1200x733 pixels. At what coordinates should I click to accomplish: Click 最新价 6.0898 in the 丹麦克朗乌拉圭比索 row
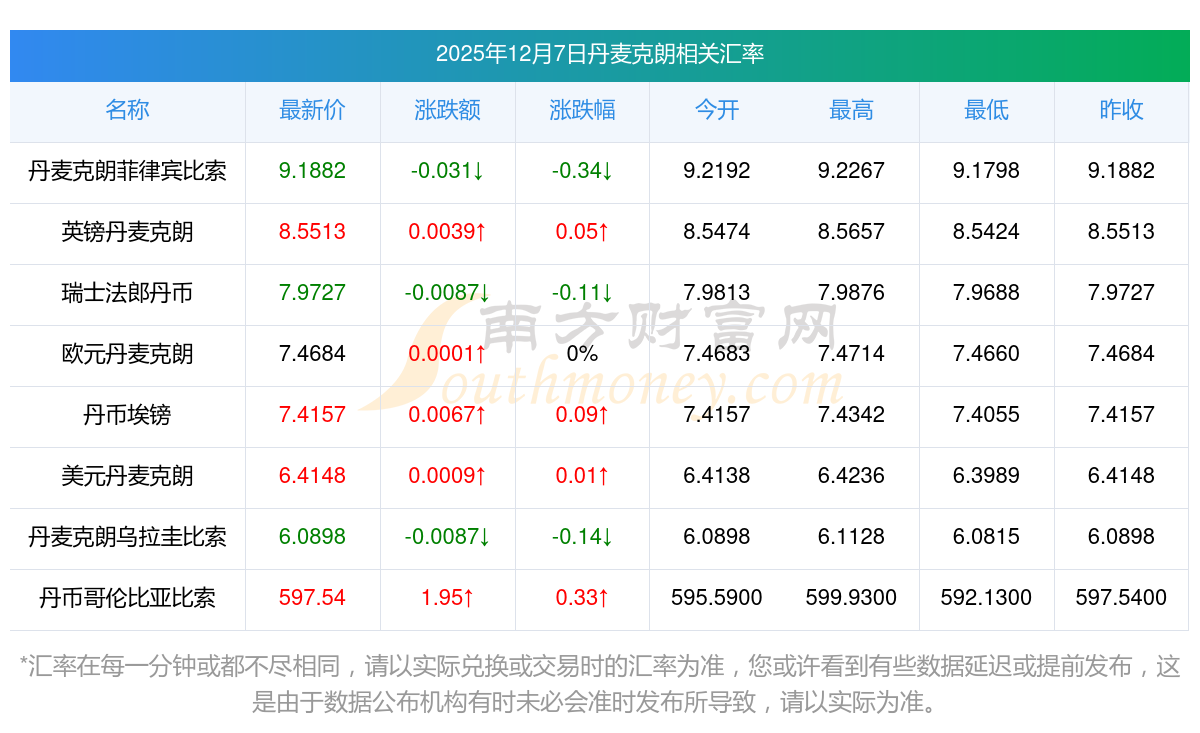pos(312,537)
